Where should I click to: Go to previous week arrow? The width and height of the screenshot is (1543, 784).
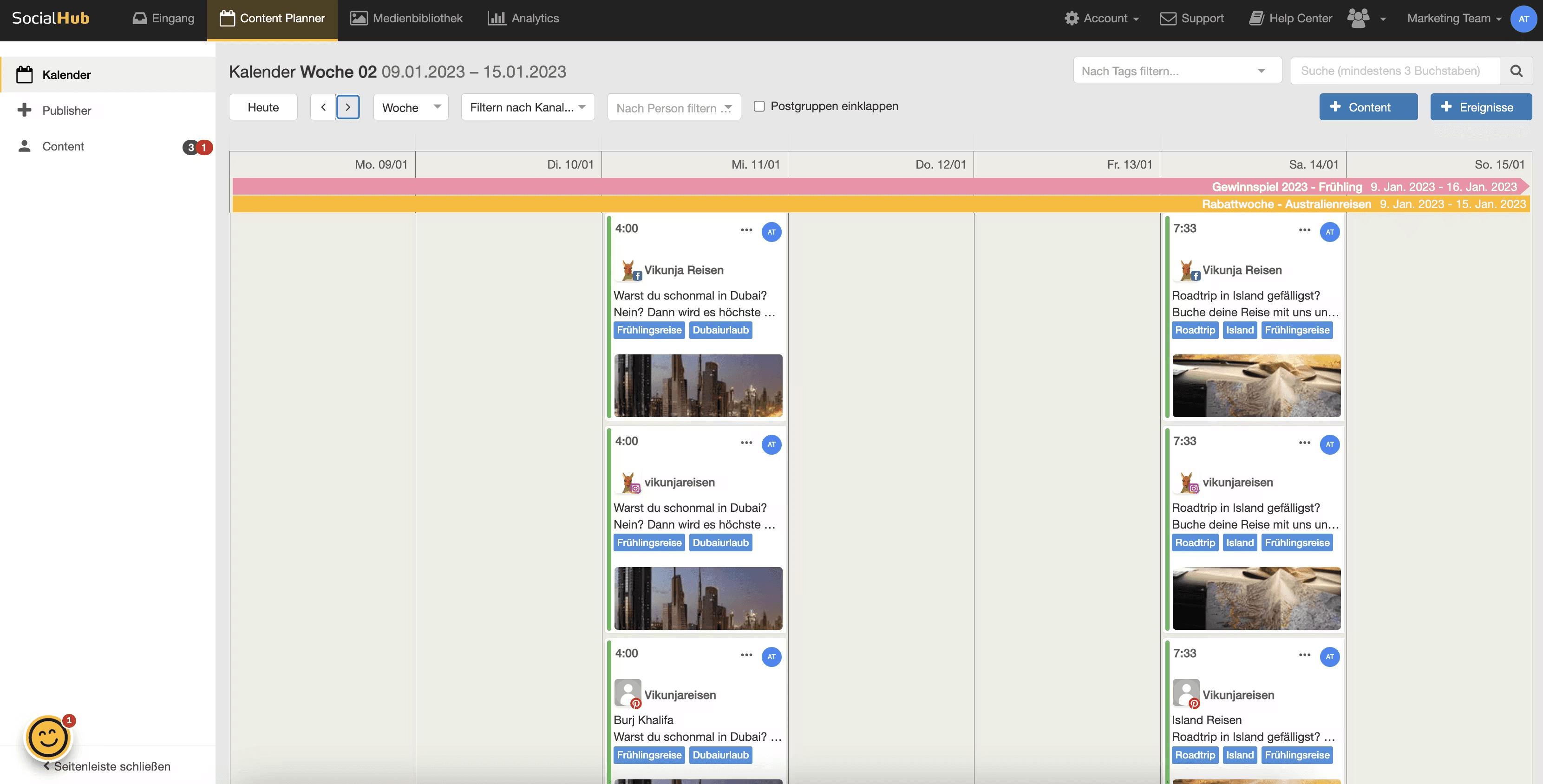click(323, 107)
